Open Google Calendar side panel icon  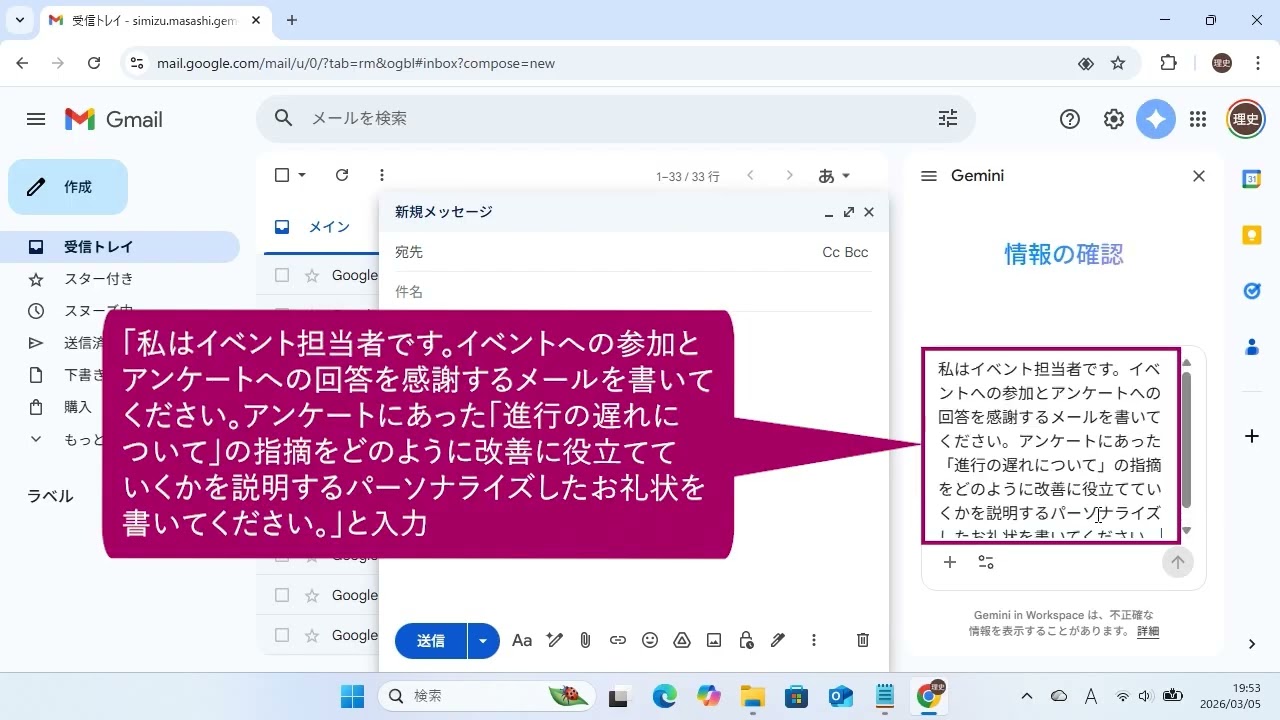pyautogui.click(x=1251, y=179)
